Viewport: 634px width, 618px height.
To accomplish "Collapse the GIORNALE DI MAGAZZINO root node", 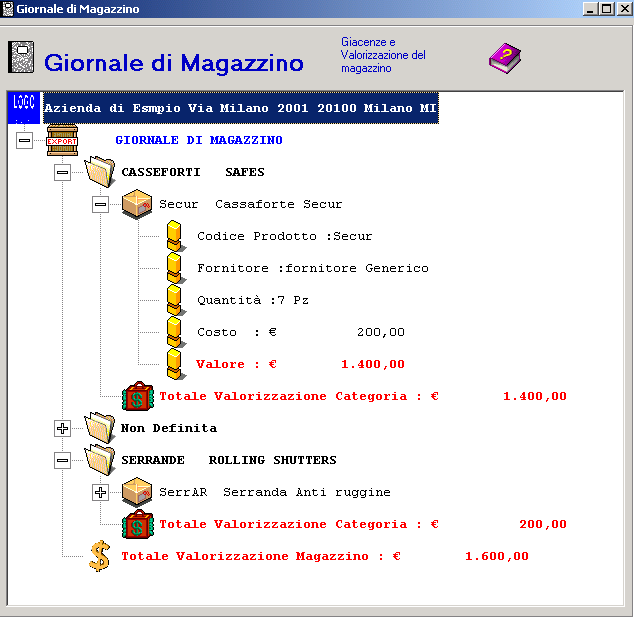I will pos(24,140).
